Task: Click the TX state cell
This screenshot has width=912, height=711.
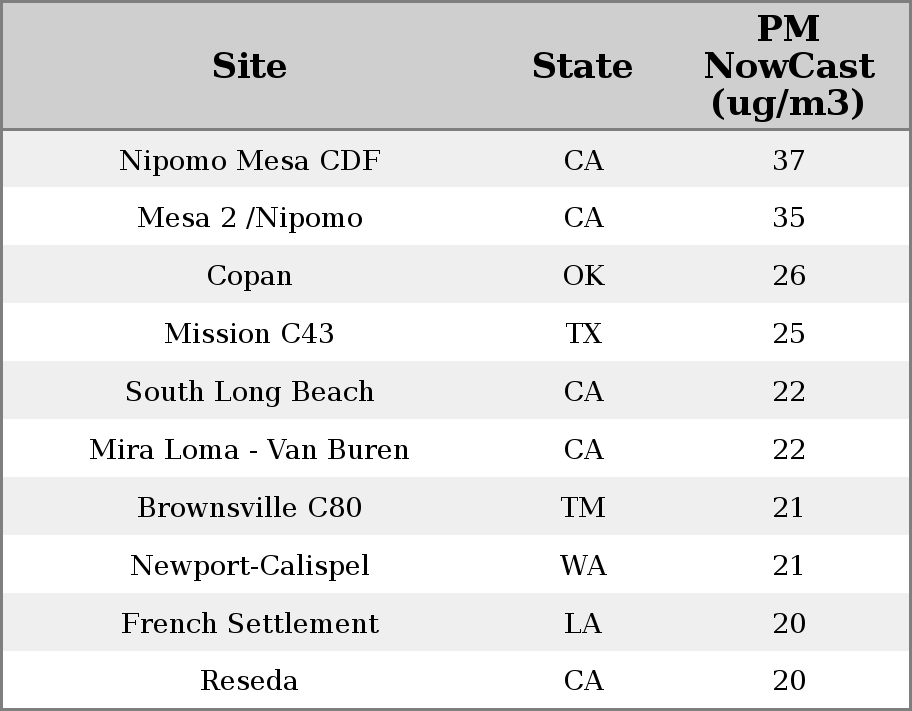Action: tap(583, 334)
